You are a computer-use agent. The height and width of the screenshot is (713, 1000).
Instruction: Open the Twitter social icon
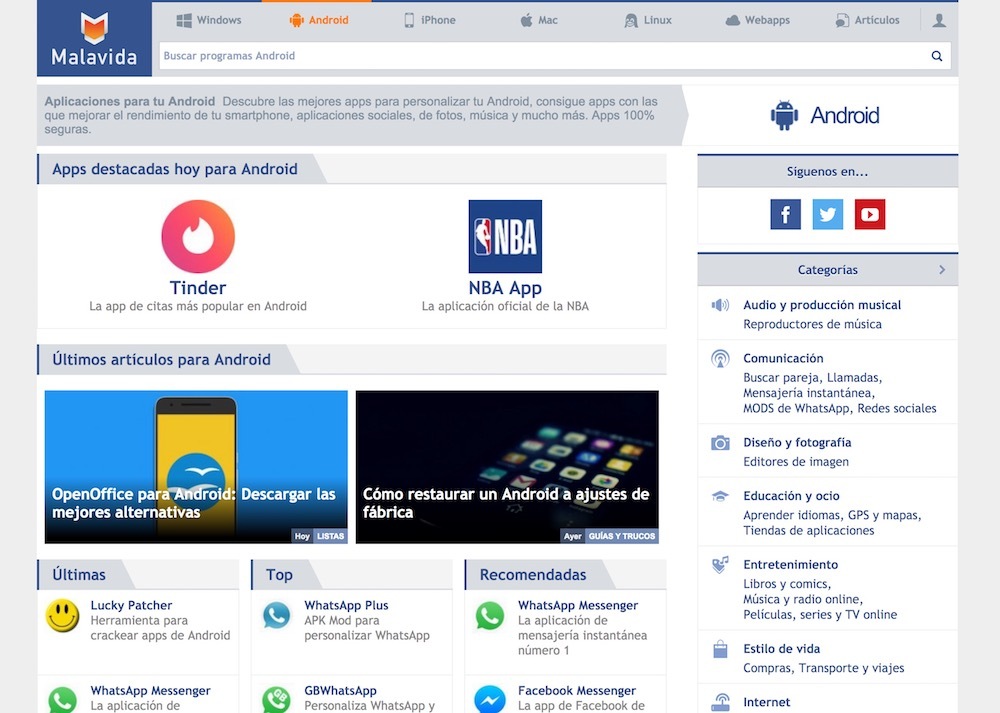tap(827, 214)
